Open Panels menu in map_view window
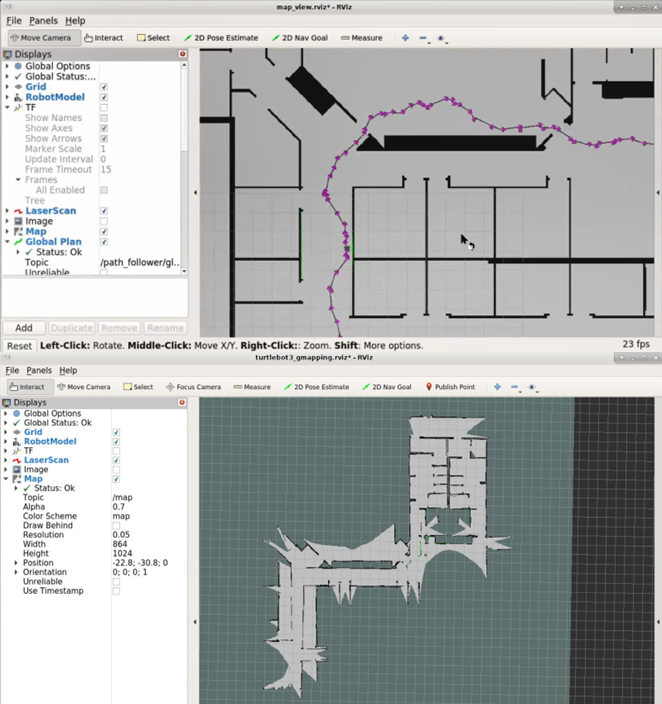This screenshot has height=704, width=662. click(43, 21)
